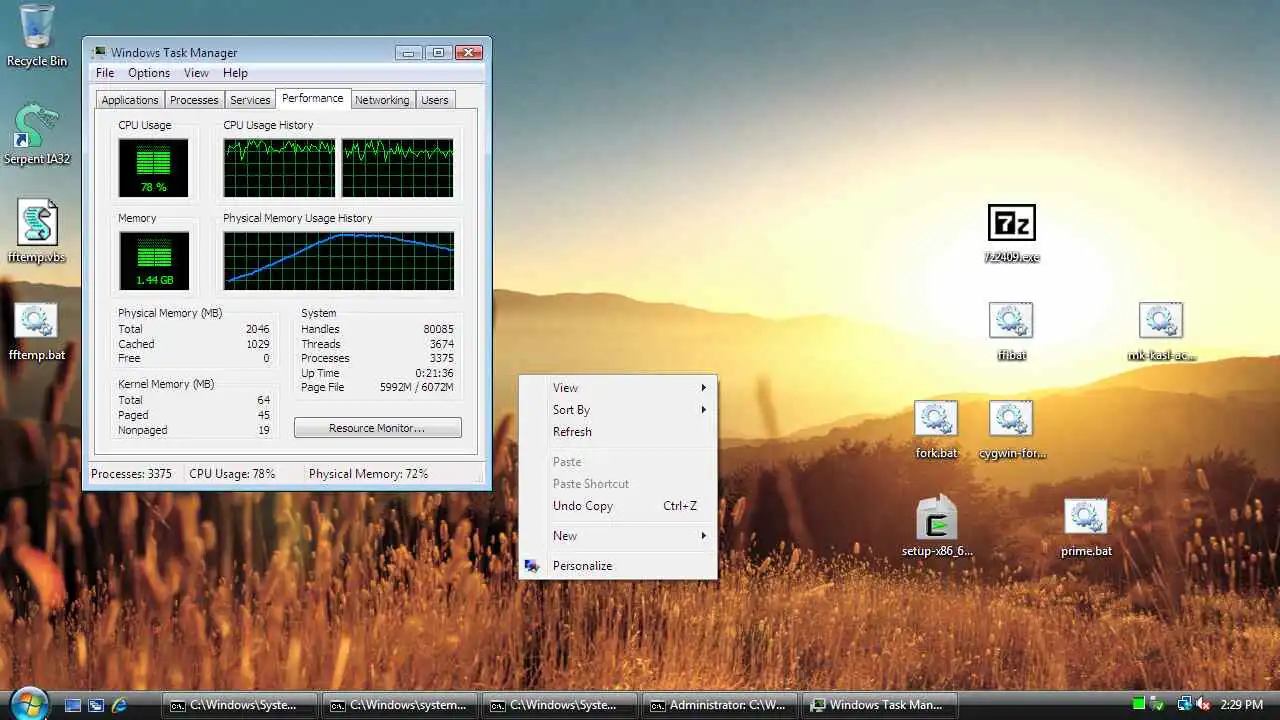Click the left CPU Usage History graph
The image size is (1280, 720).
click(279, 168)
